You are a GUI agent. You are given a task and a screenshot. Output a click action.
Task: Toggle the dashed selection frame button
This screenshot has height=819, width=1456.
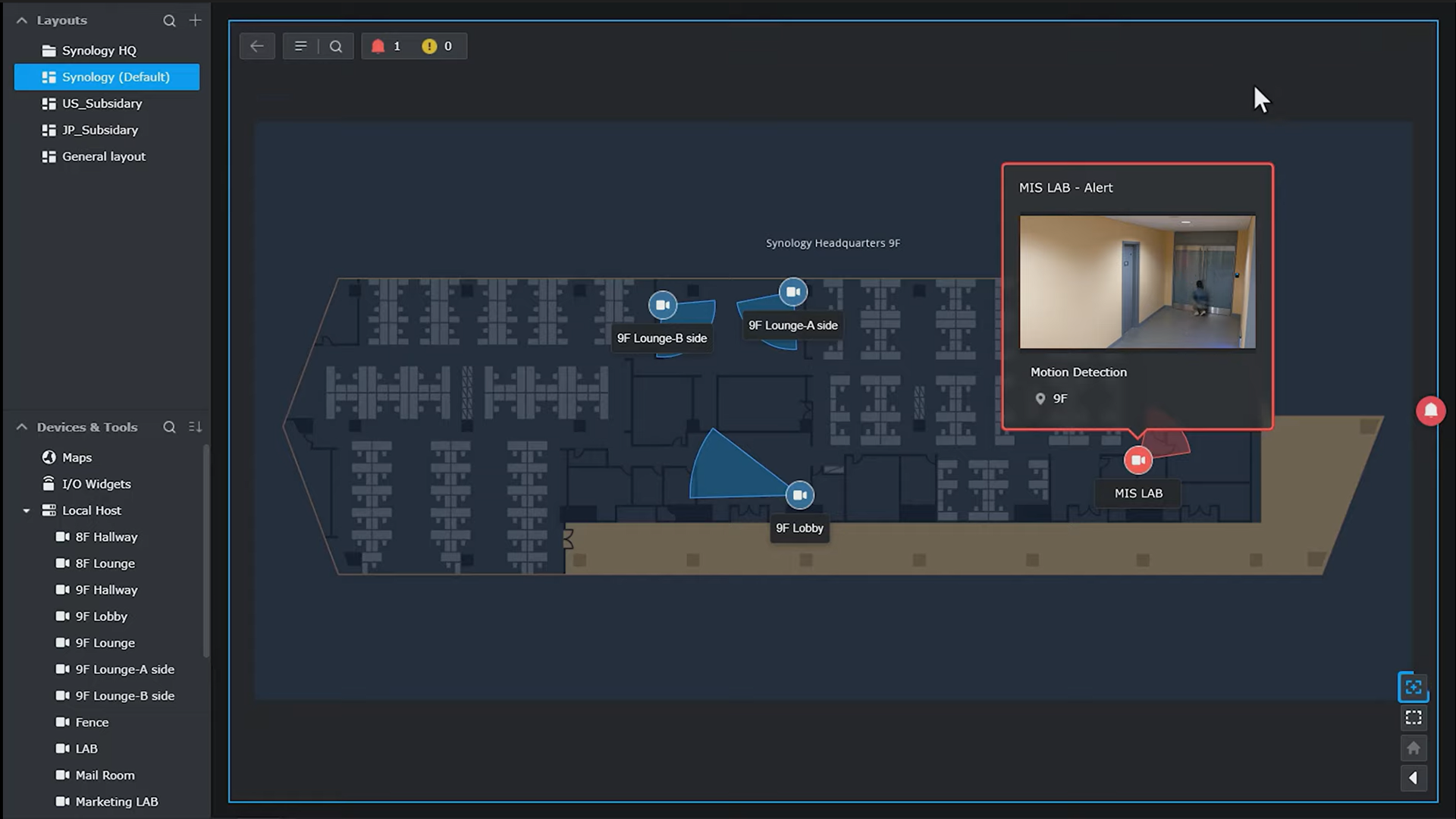1413,717
